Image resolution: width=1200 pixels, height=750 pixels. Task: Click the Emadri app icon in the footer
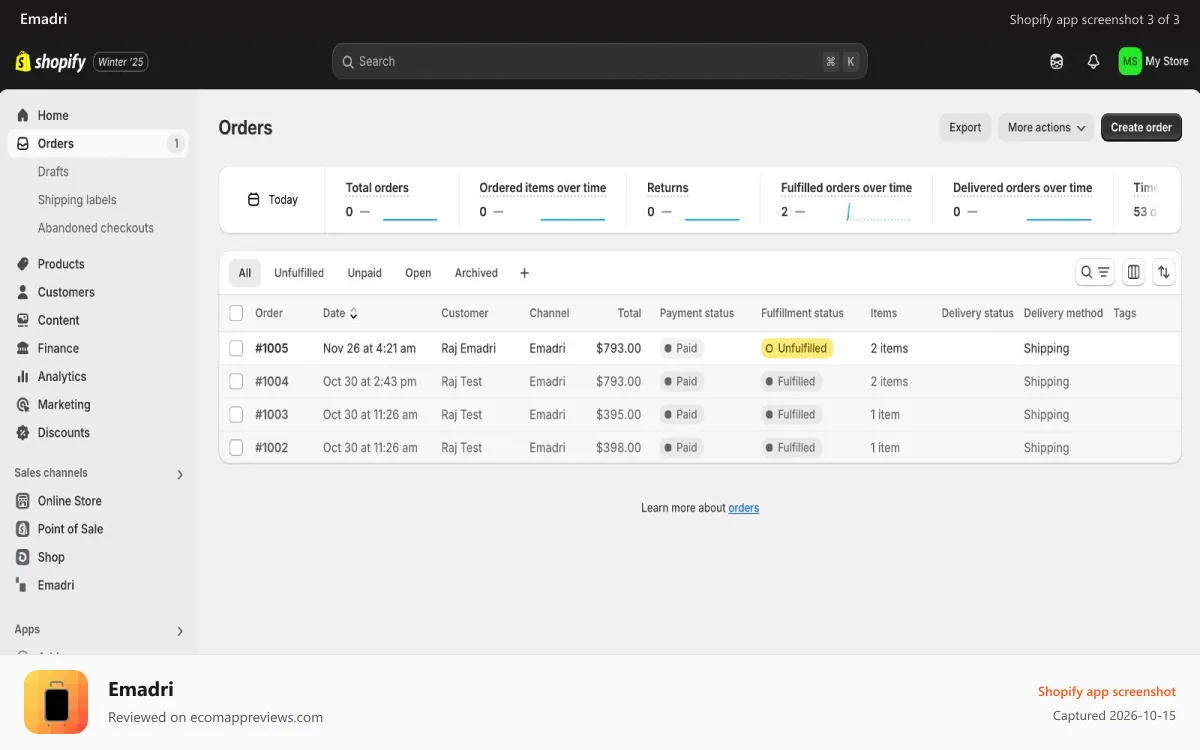(x=56, y=702)
